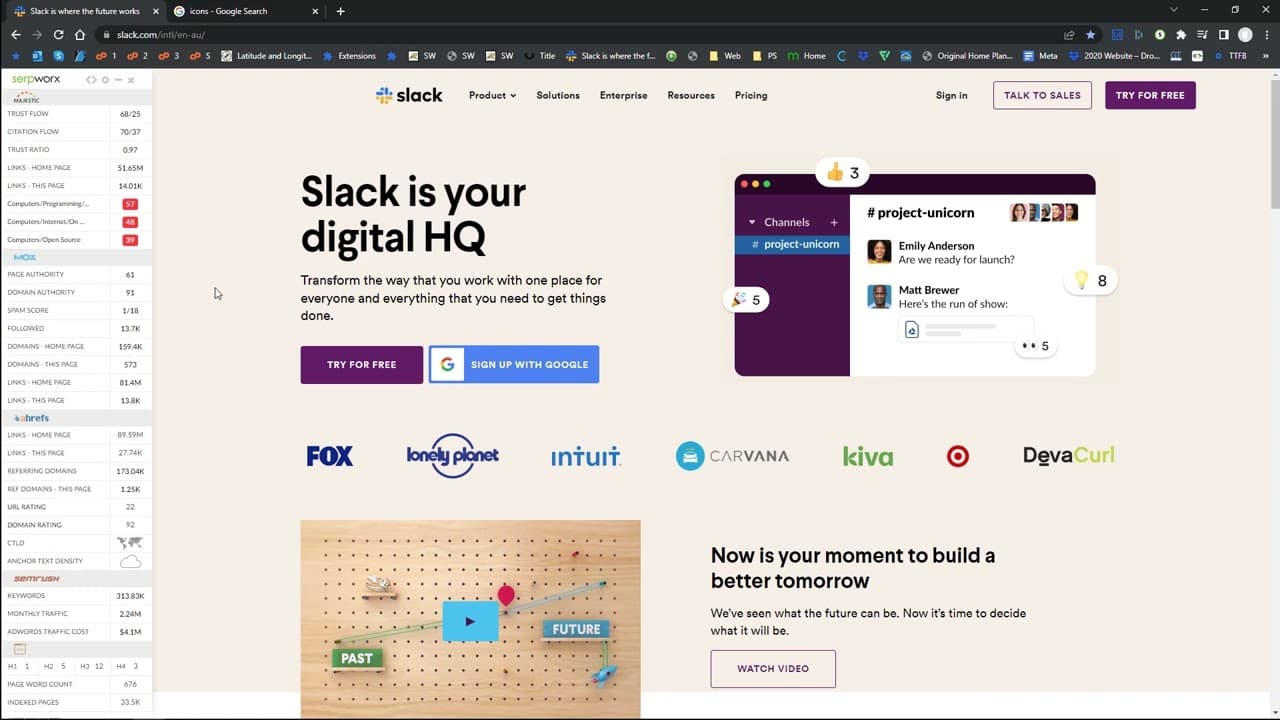Open the Product dropdown menu

[493, 95]
